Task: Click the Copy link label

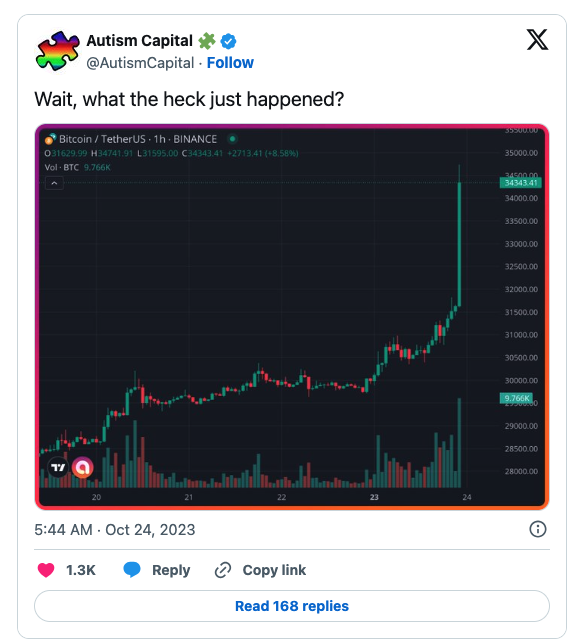Action: pos(274,570)
